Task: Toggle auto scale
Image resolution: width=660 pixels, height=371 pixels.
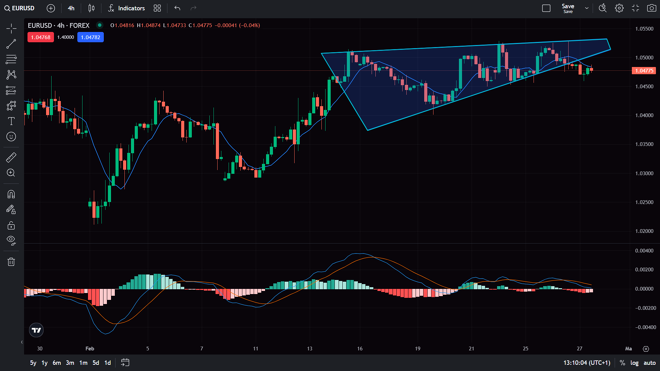Action: pyautogui.click(x=649, y=363)
